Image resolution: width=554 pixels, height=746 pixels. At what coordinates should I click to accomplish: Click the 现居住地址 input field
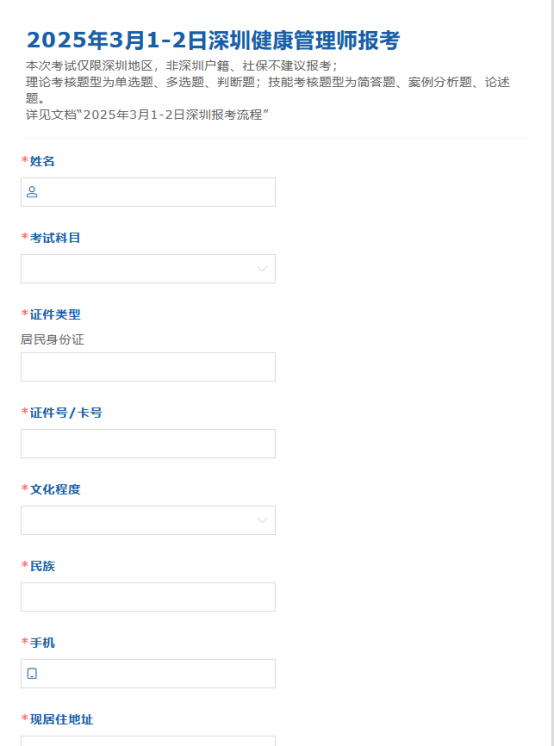point(148,741)
